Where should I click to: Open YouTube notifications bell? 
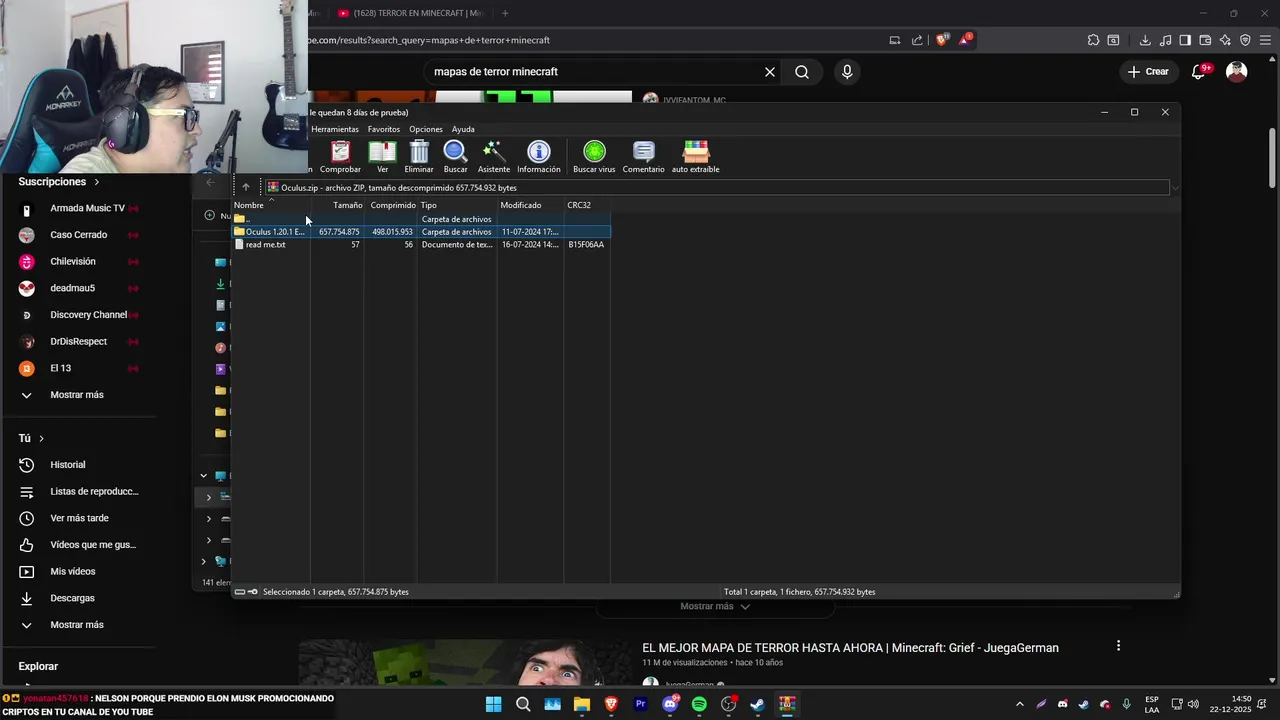(1199, 72)
